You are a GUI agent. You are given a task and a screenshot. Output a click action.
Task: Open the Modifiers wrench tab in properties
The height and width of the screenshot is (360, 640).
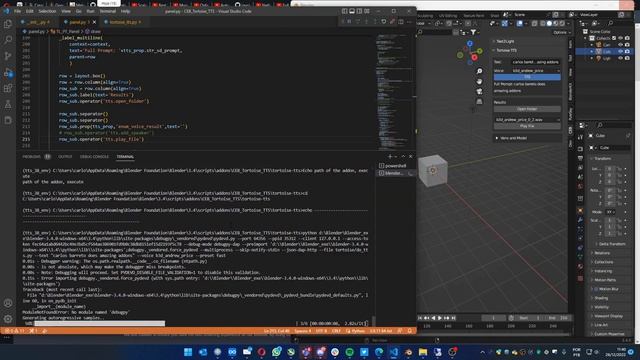click(x=580, y=220)
